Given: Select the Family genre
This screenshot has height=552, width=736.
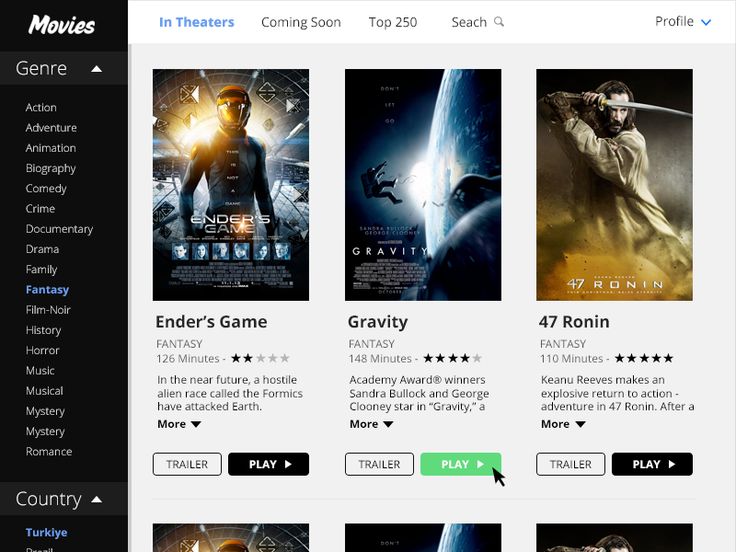Looking at the screenshot, I should click(41, 269).
